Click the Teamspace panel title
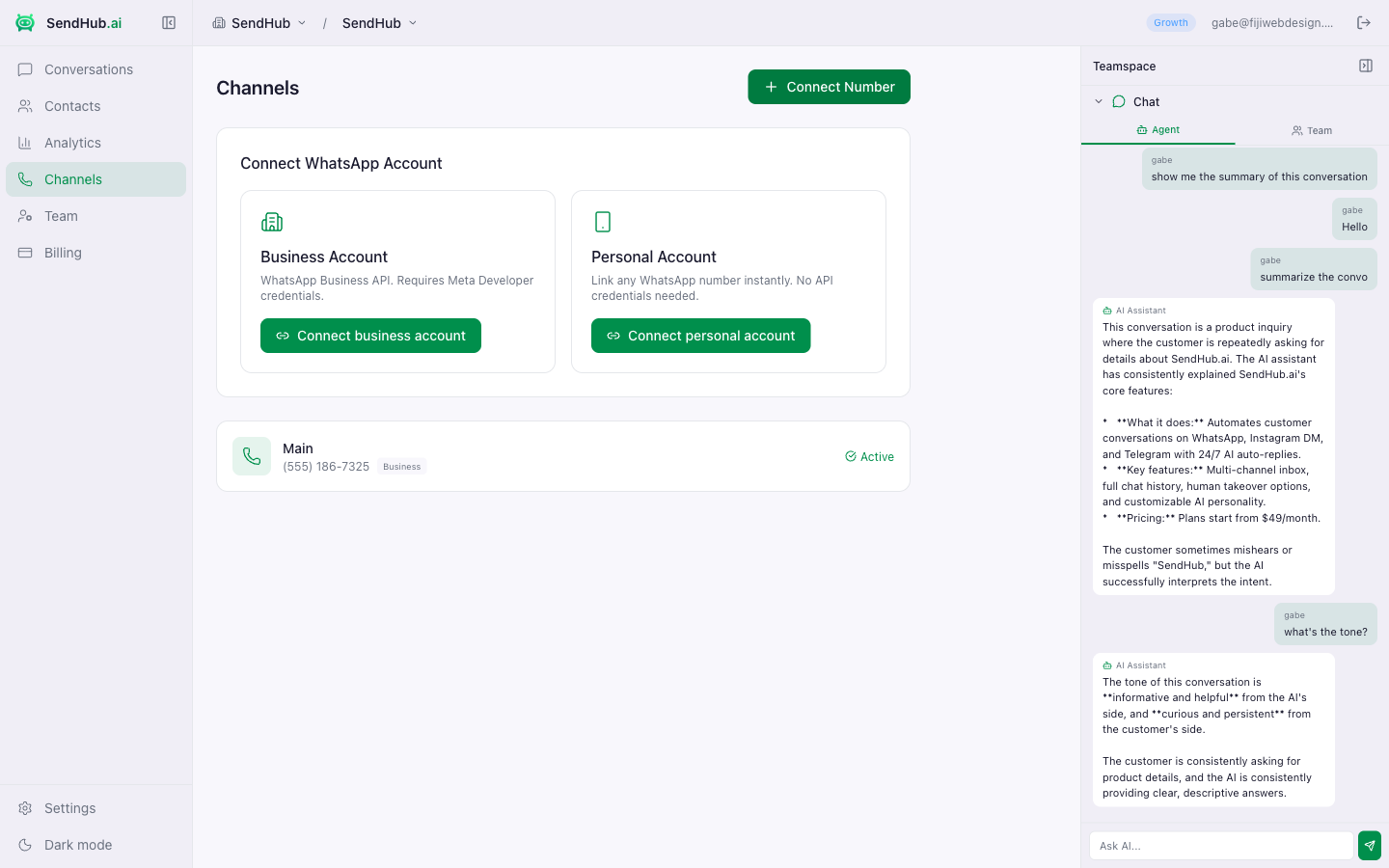 pyautogui.click(x=1125, y=67)
